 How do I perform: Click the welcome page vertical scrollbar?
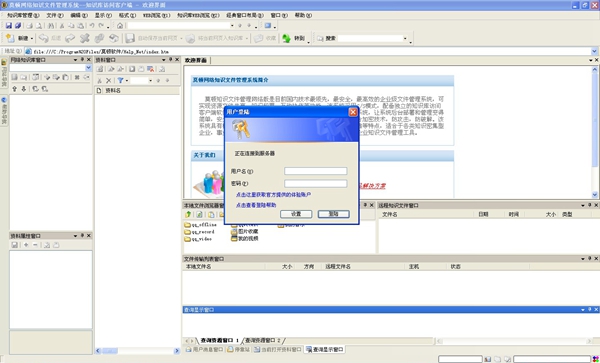pyautogui.click(x=595, y=132)
